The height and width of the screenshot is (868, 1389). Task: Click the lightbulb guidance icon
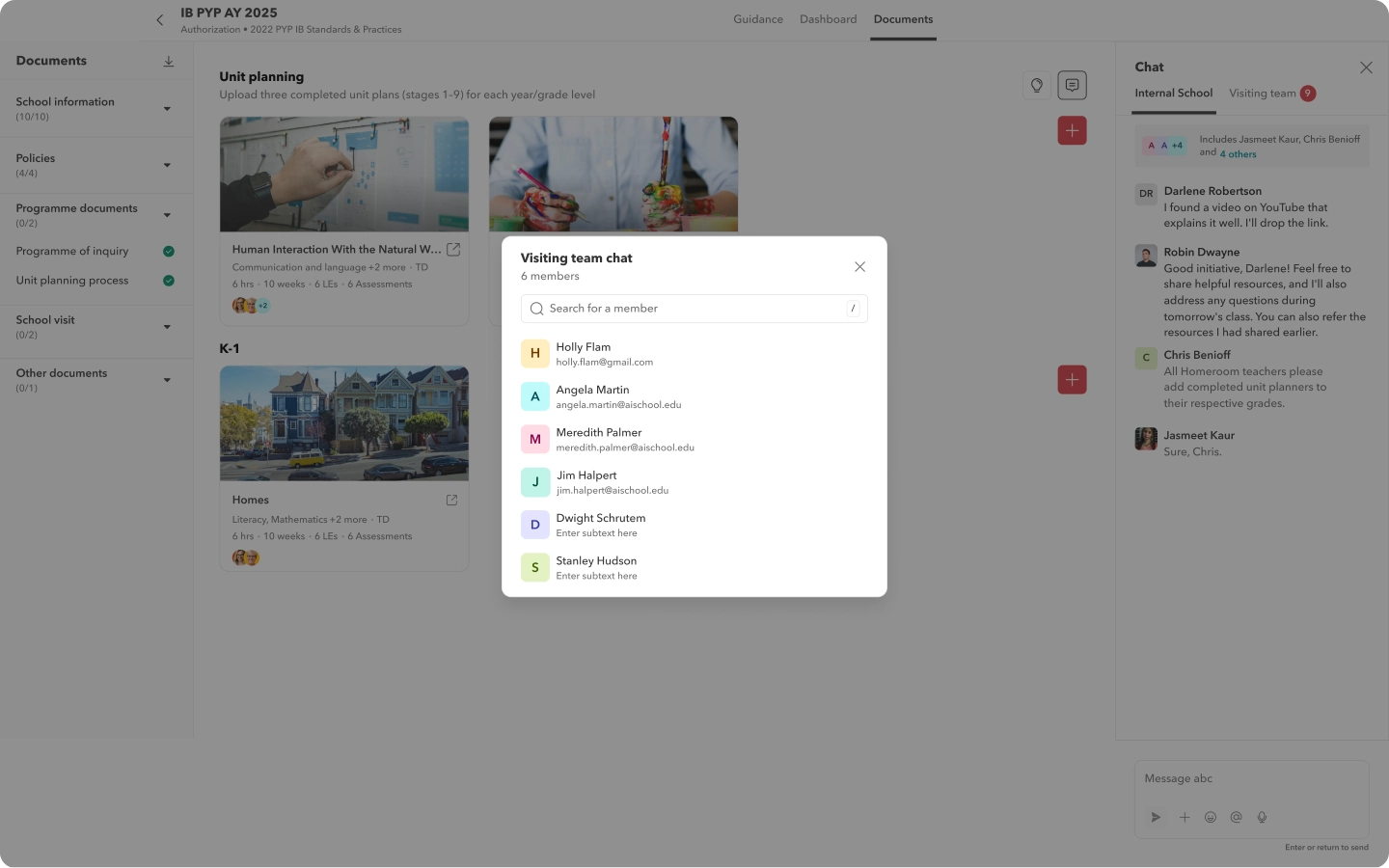pyautogui.click(x=1036, y=85)
